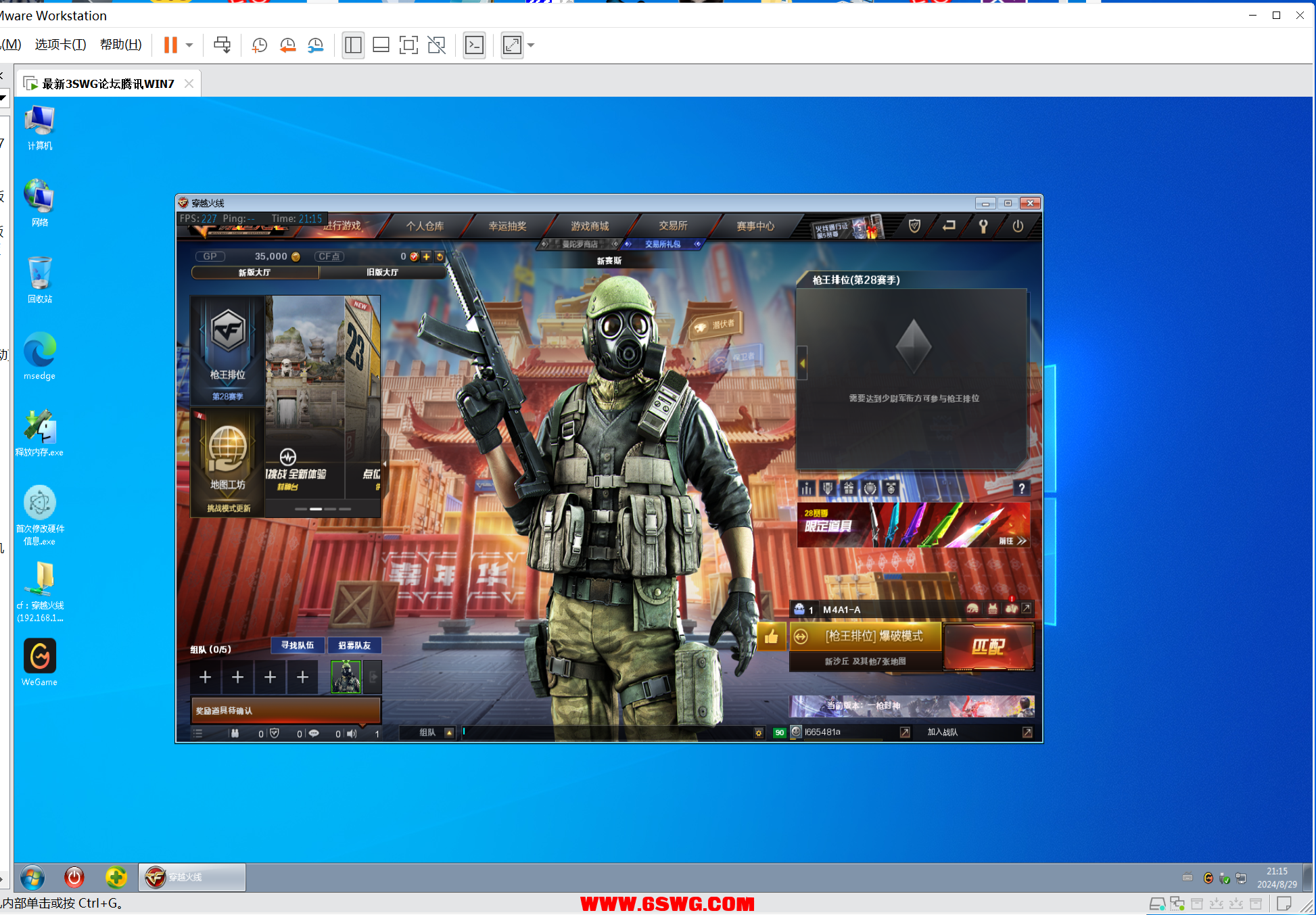
Task: Open the 赛事中心 tab
Action: pos(755,226)
